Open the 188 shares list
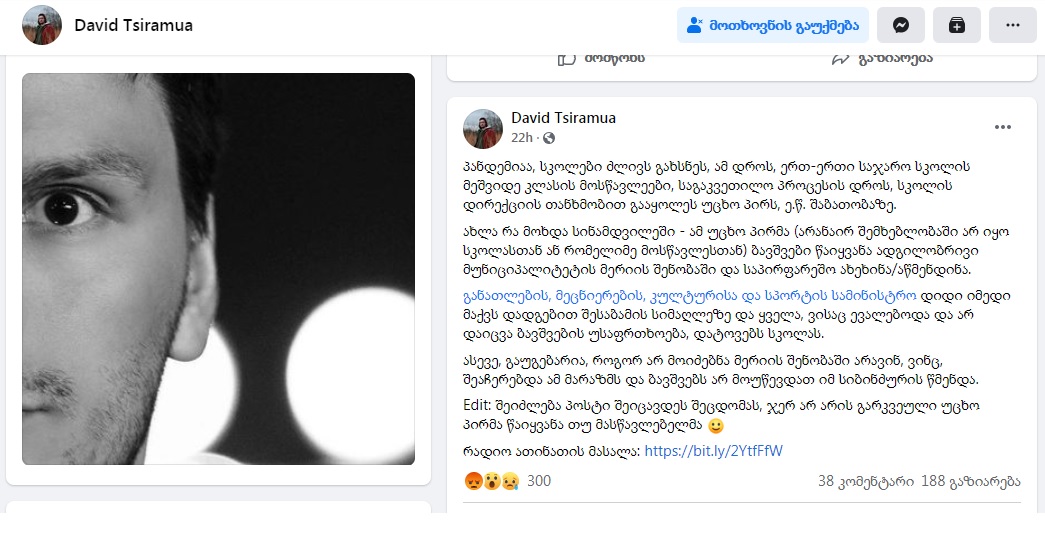 coord(971,481)
